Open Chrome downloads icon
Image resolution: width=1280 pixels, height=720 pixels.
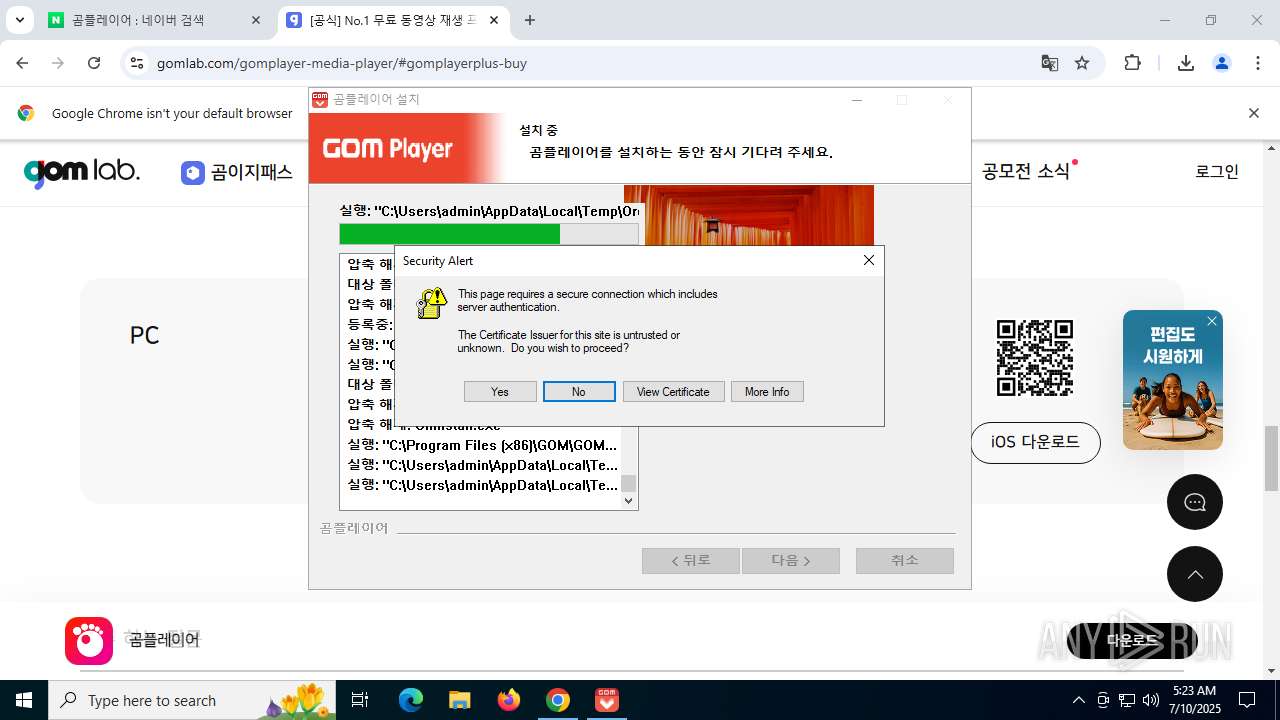tap(1186, 63)
